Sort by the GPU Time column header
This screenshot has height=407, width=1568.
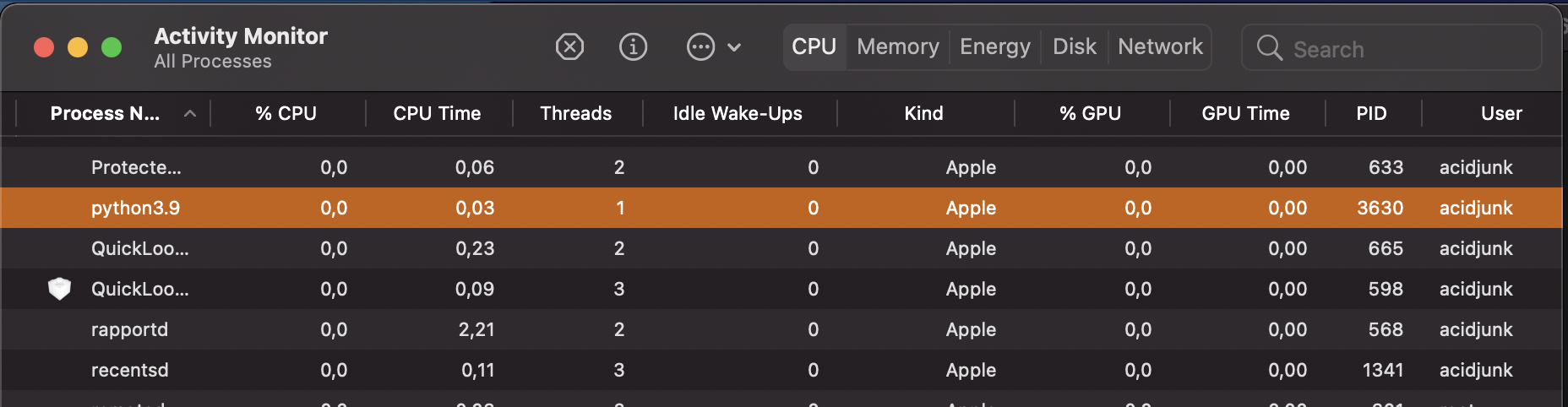pos(1246,113)
